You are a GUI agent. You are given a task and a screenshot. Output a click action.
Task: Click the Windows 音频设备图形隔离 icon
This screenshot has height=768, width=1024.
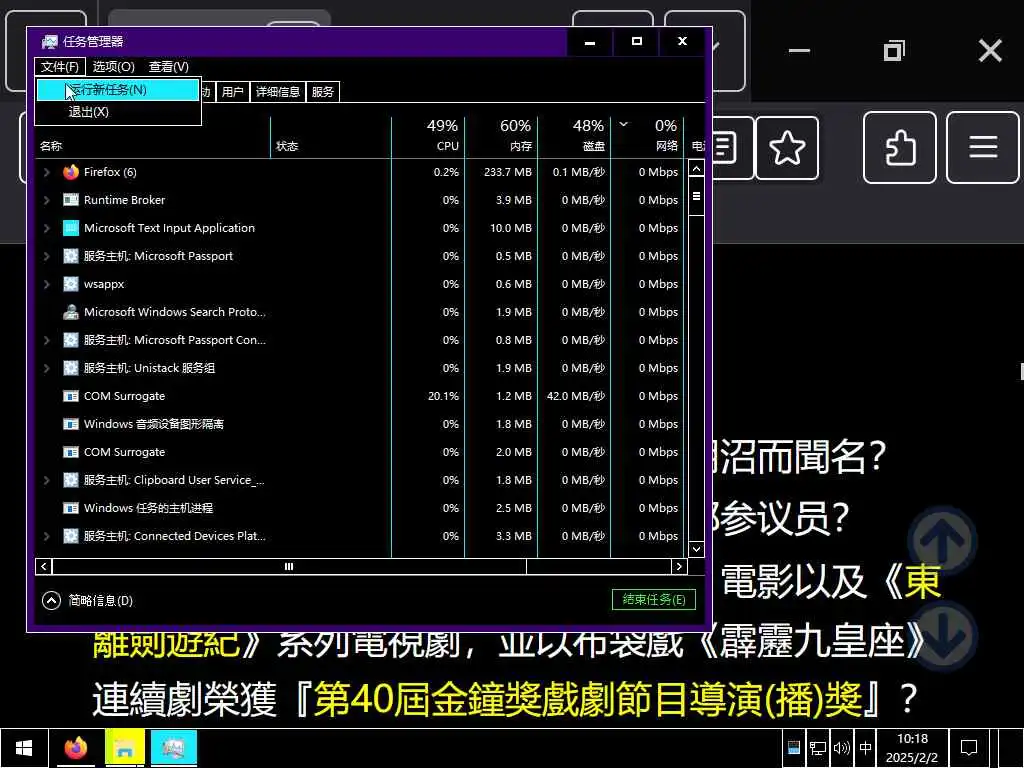[x=71, y=424]
